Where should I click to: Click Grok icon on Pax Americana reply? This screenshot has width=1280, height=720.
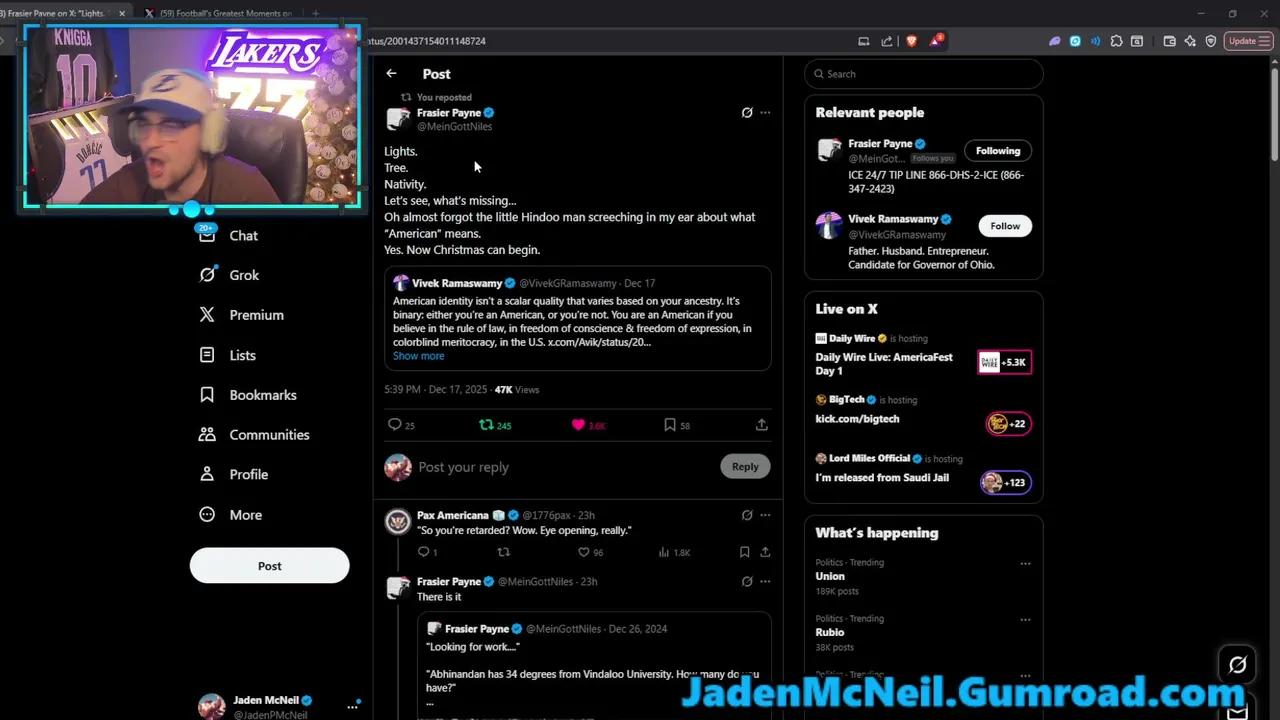click(746, 515)
